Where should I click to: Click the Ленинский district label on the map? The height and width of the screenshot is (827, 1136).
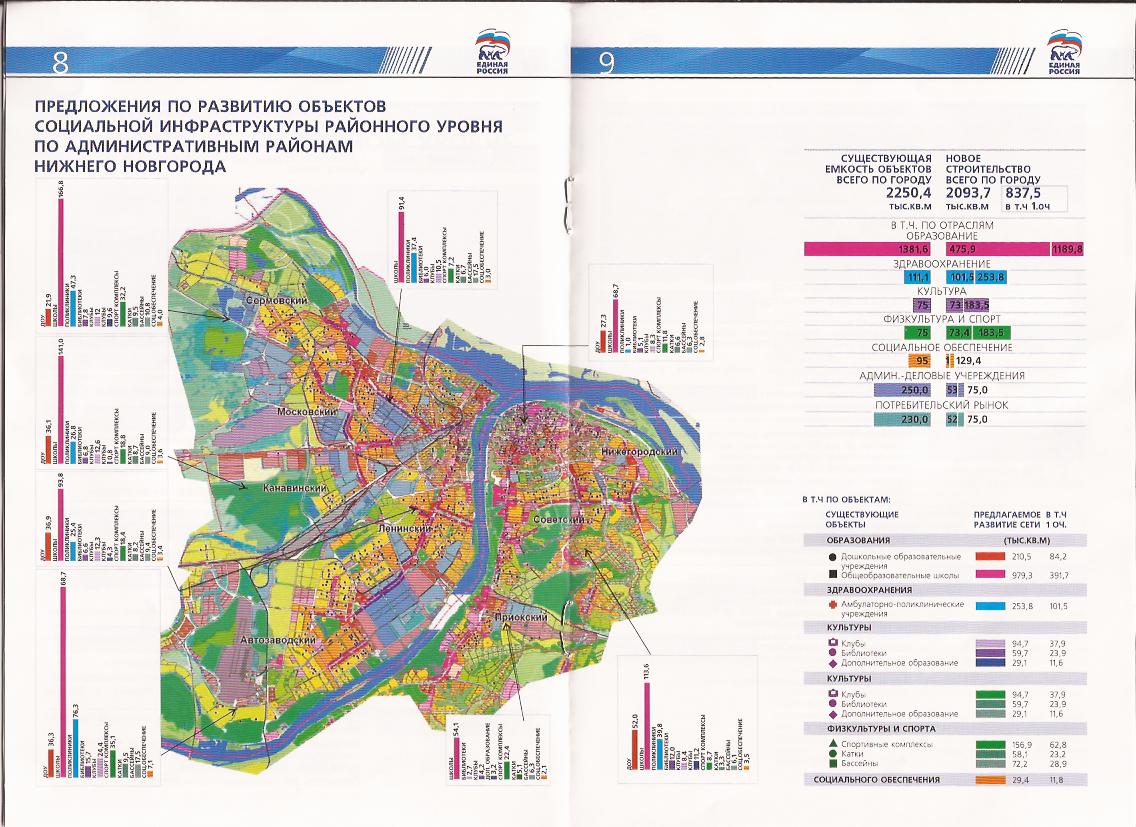tap(405, 529)
